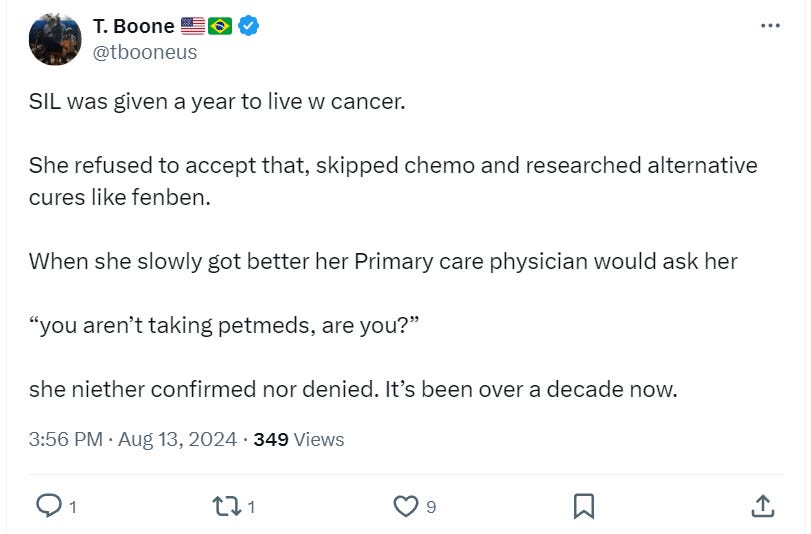Open the 349 Views analytics
The height and width of the screenshot is (534, 811).
298,439
